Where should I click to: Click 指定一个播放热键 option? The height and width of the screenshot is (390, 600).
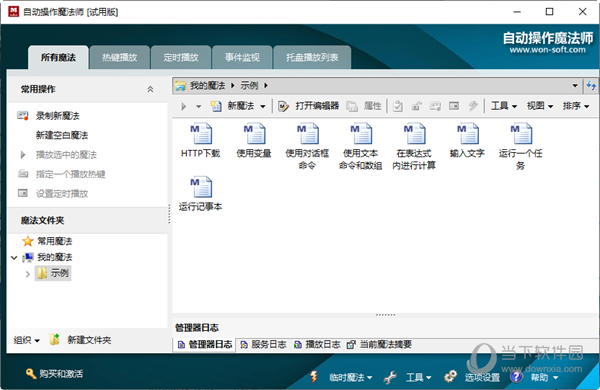62,174
